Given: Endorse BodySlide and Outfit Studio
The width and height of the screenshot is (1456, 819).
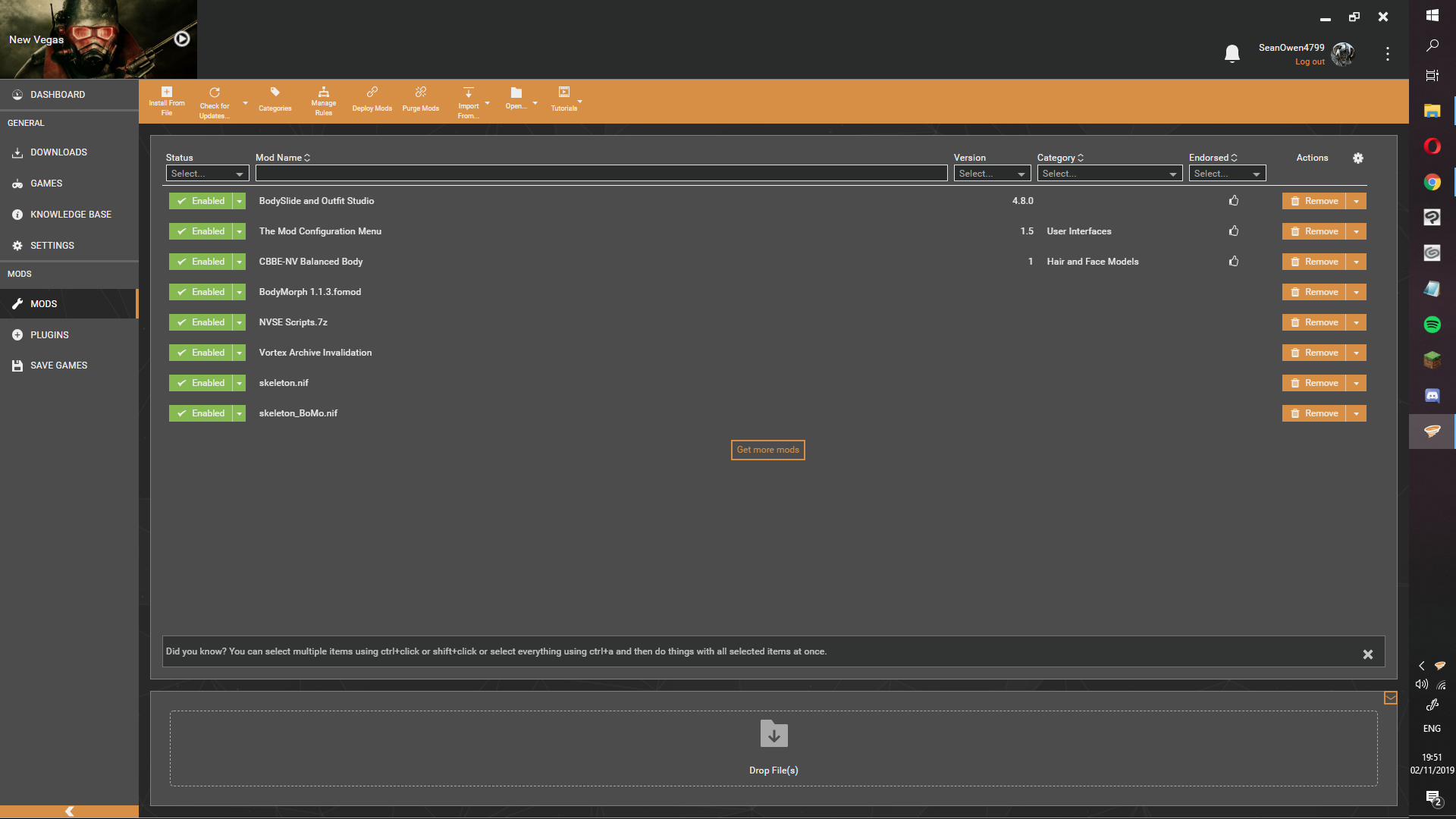Looking at the screenshot, I should click(x=1234, y=201).
